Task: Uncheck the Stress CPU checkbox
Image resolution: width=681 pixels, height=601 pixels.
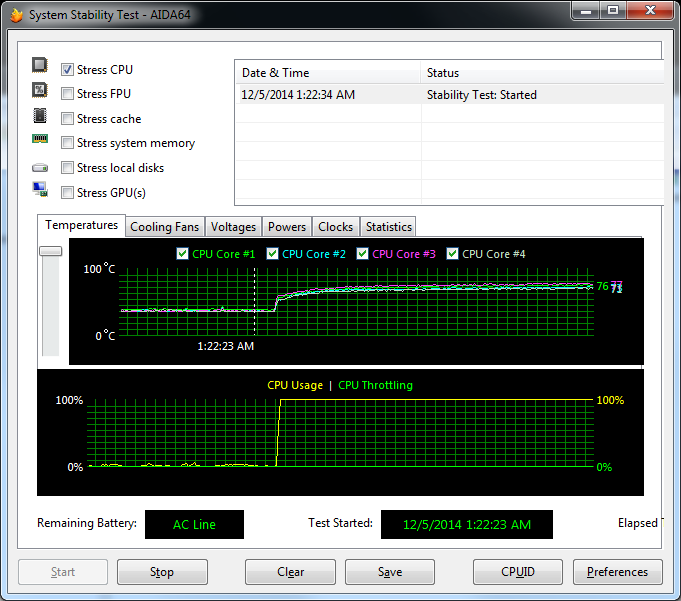Action: (67, 69)
